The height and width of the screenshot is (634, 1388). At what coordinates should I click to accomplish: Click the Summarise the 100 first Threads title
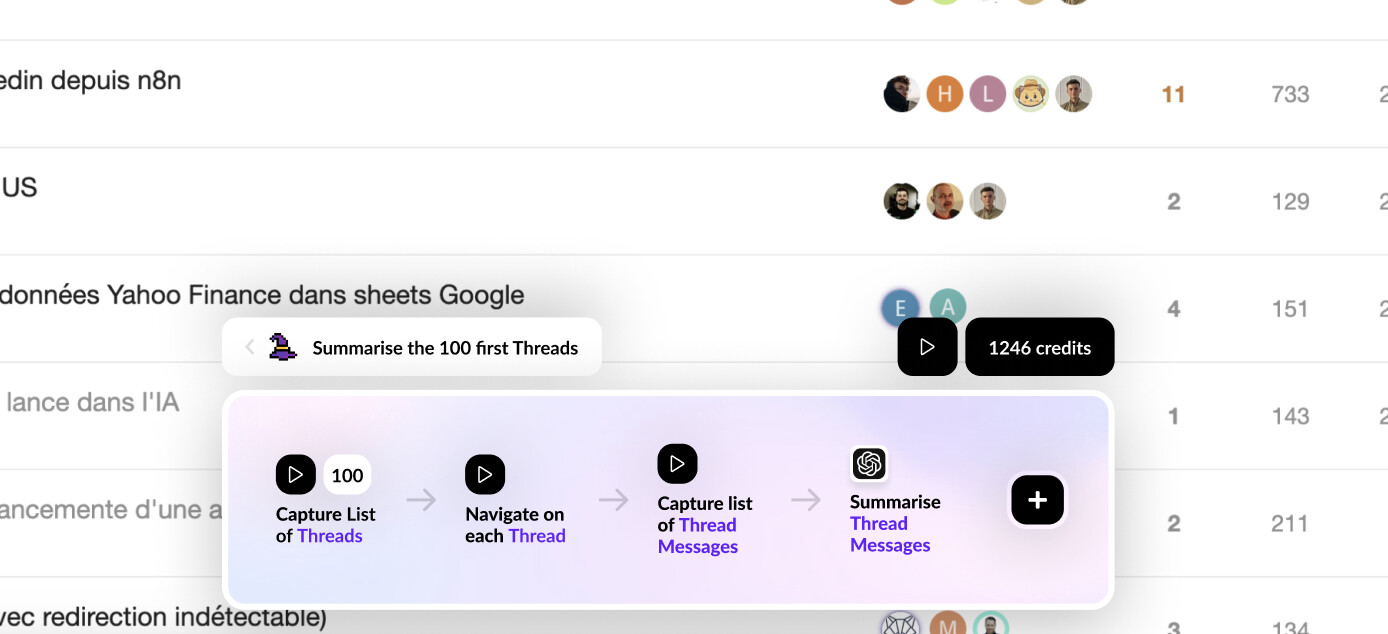click(445, 348)
